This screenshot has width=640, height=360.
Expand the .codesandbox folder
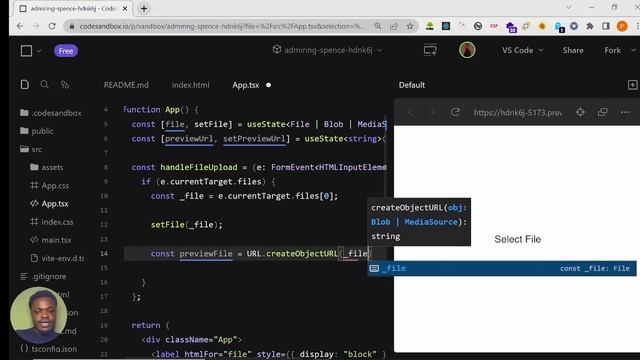[x=51, y=113]
